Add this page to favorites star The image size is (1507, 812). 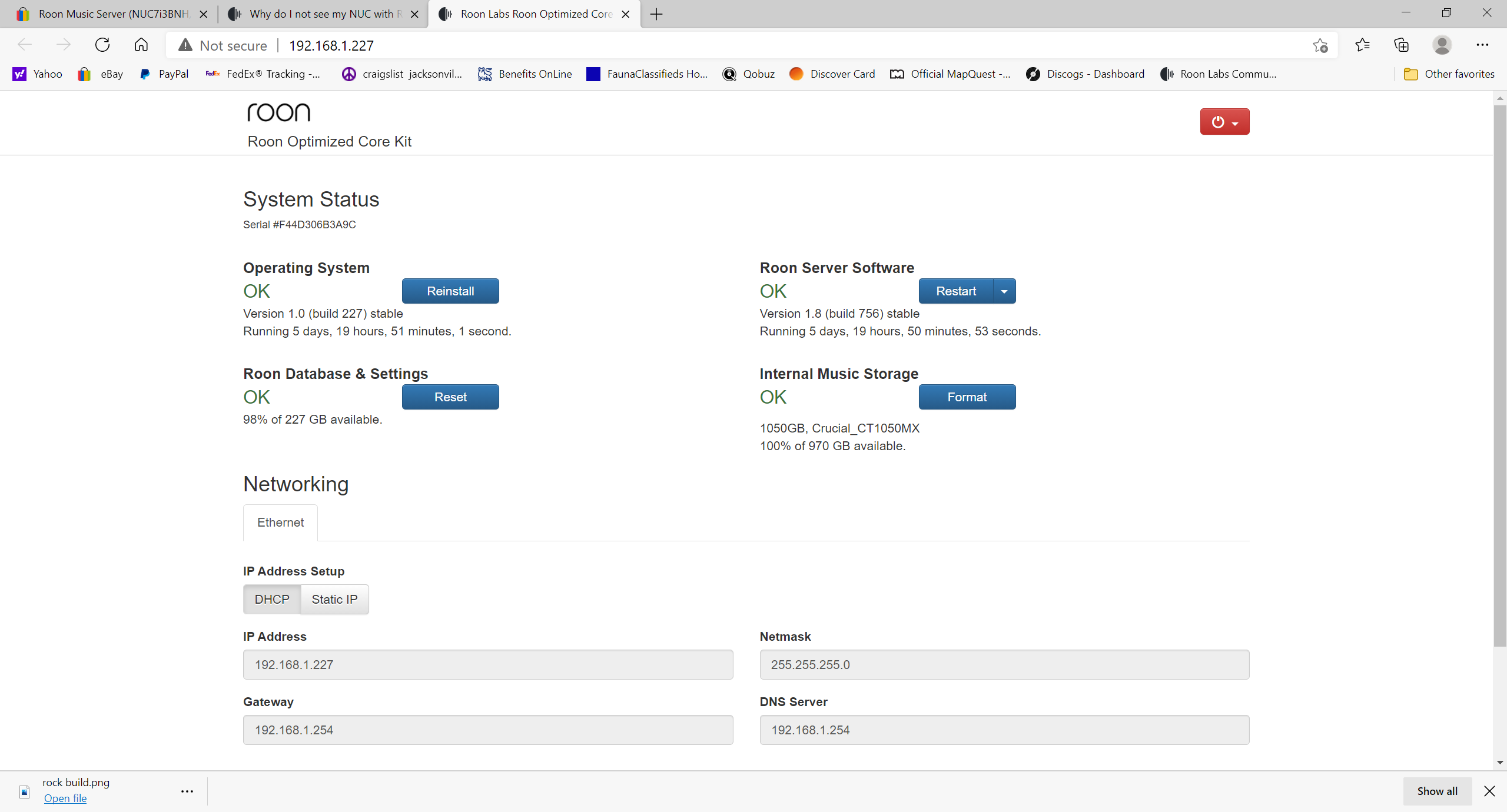click(1320, 45)
